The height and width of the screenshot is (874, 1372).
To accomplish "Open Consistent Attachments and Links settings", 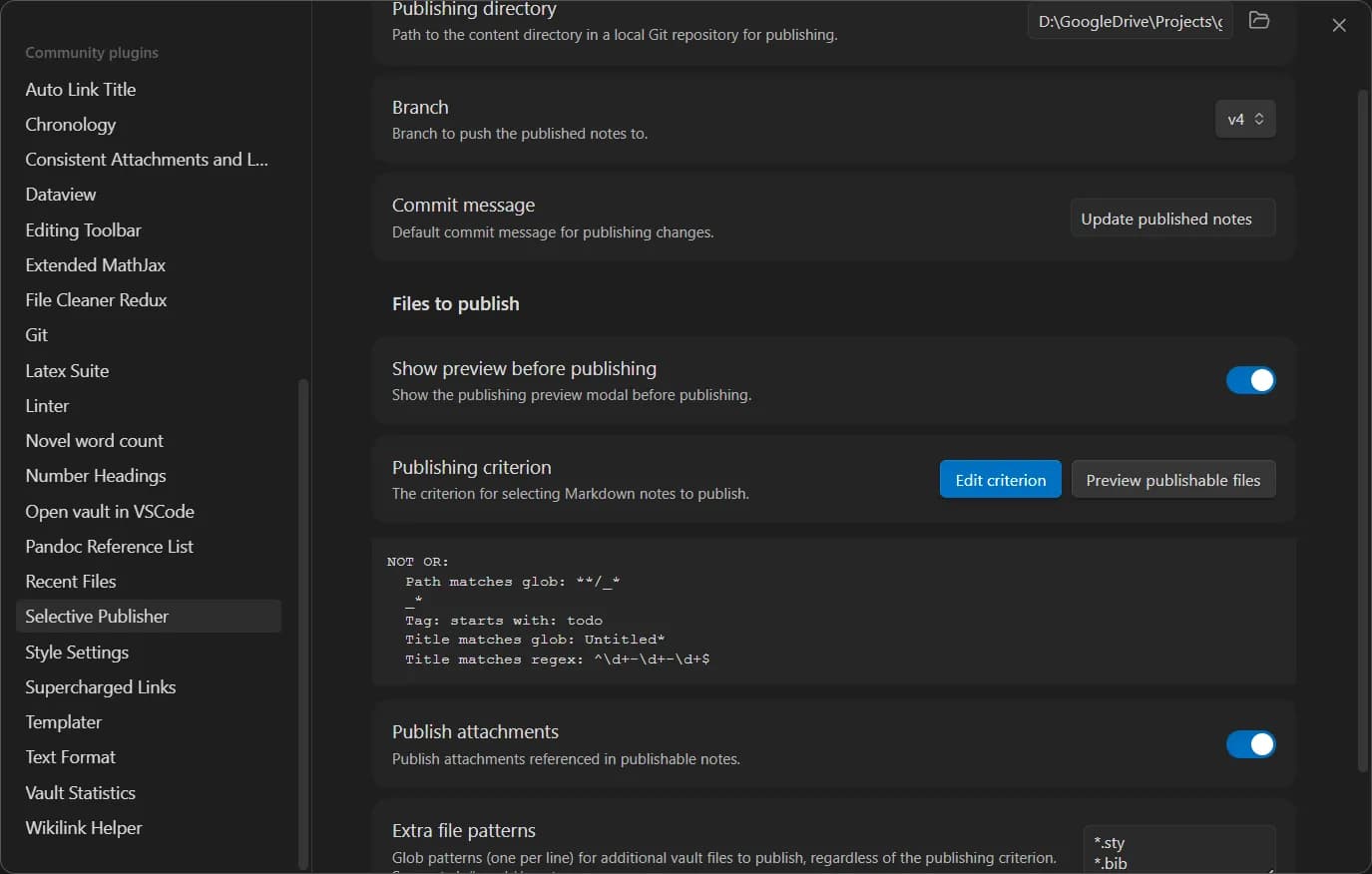I will pyautogui.click(x=149, y=160).
